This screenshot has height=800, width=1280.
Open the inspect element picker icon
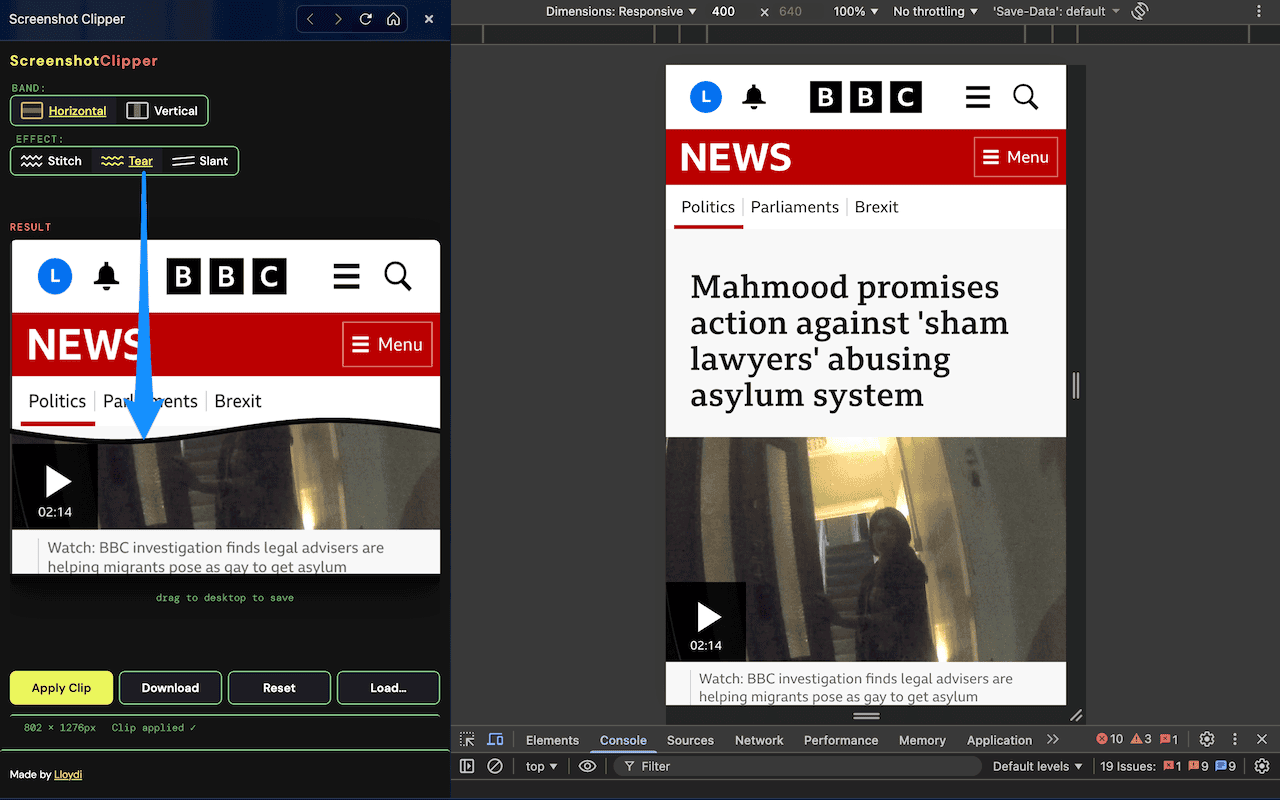[467, 740]
